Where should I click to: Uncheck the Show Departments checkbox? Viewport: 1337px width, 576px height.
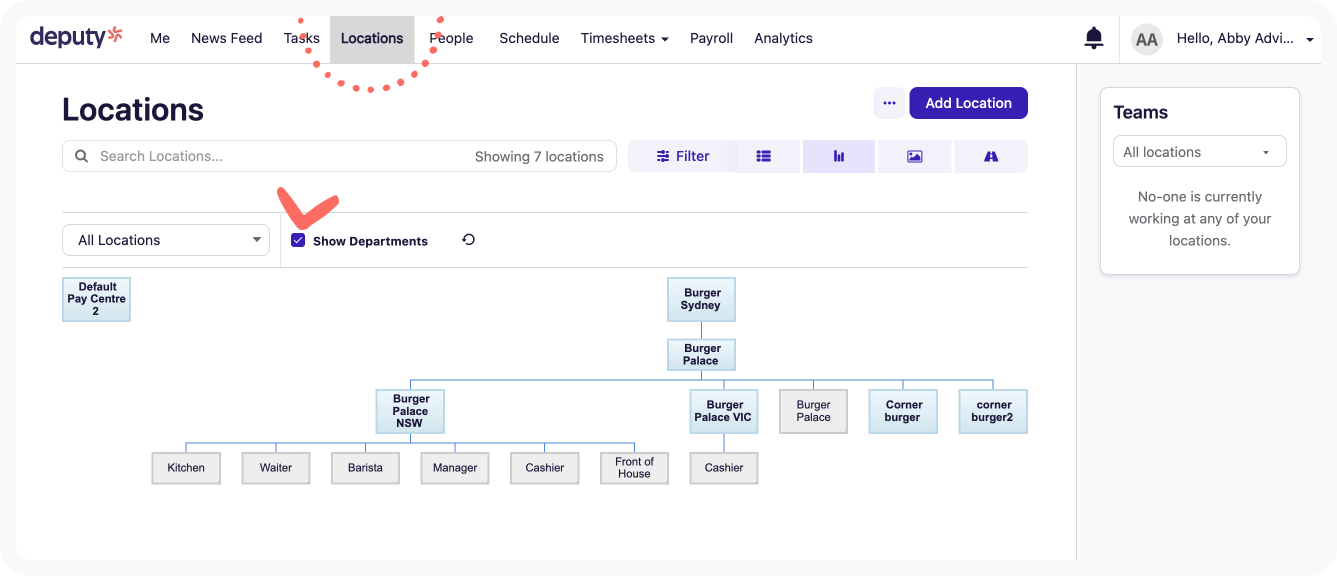[x=298, y=240]
